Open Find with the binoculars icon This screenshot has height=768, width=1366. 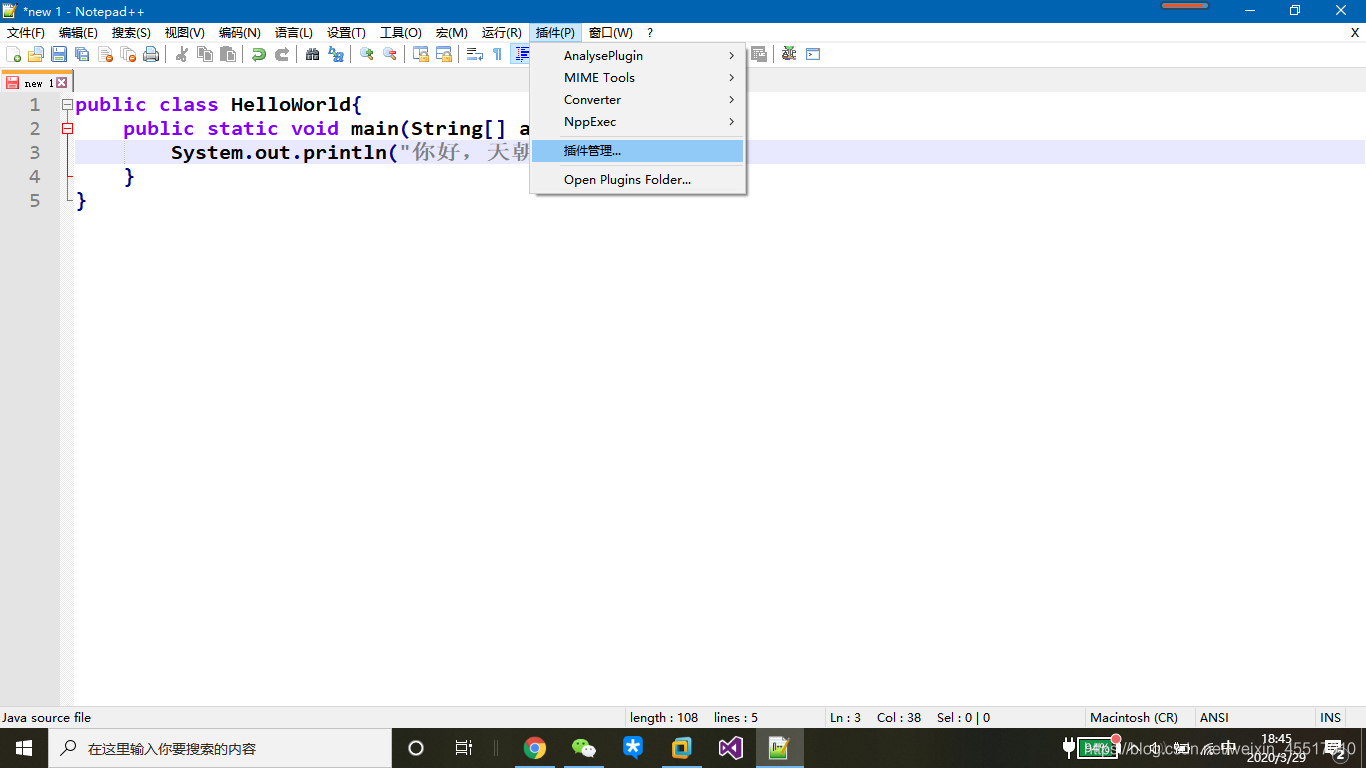[313, 54]
